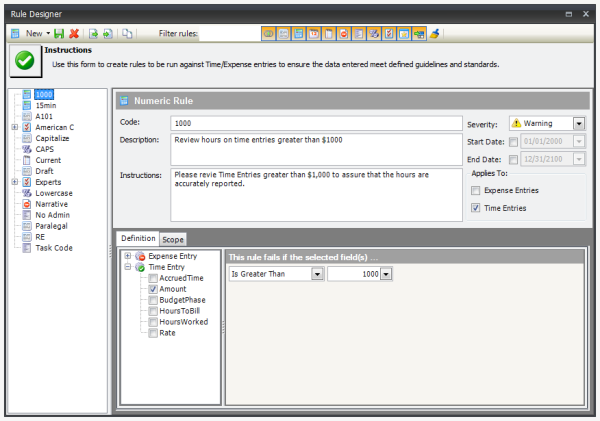
Task: Expand the American C rule node
Action: coord(14,127)
